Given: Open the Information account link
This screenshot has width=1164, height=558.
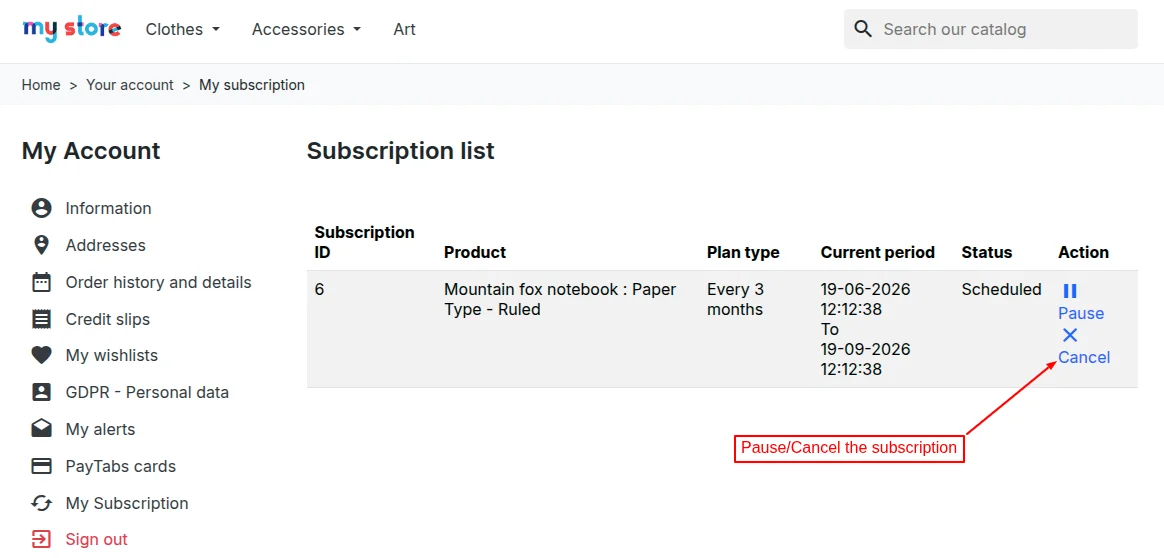Looking at the screenshot, I should click(108, 209).
